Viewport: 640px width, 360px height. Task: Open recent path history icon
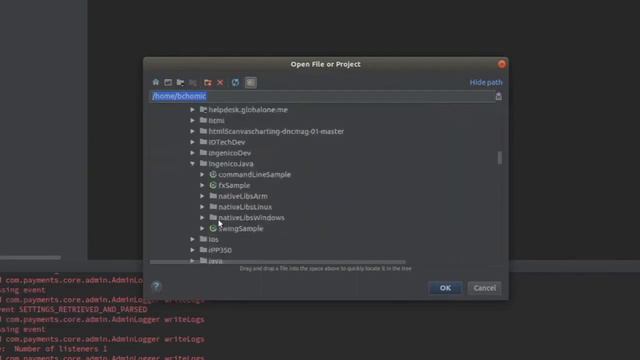[498, 96]
